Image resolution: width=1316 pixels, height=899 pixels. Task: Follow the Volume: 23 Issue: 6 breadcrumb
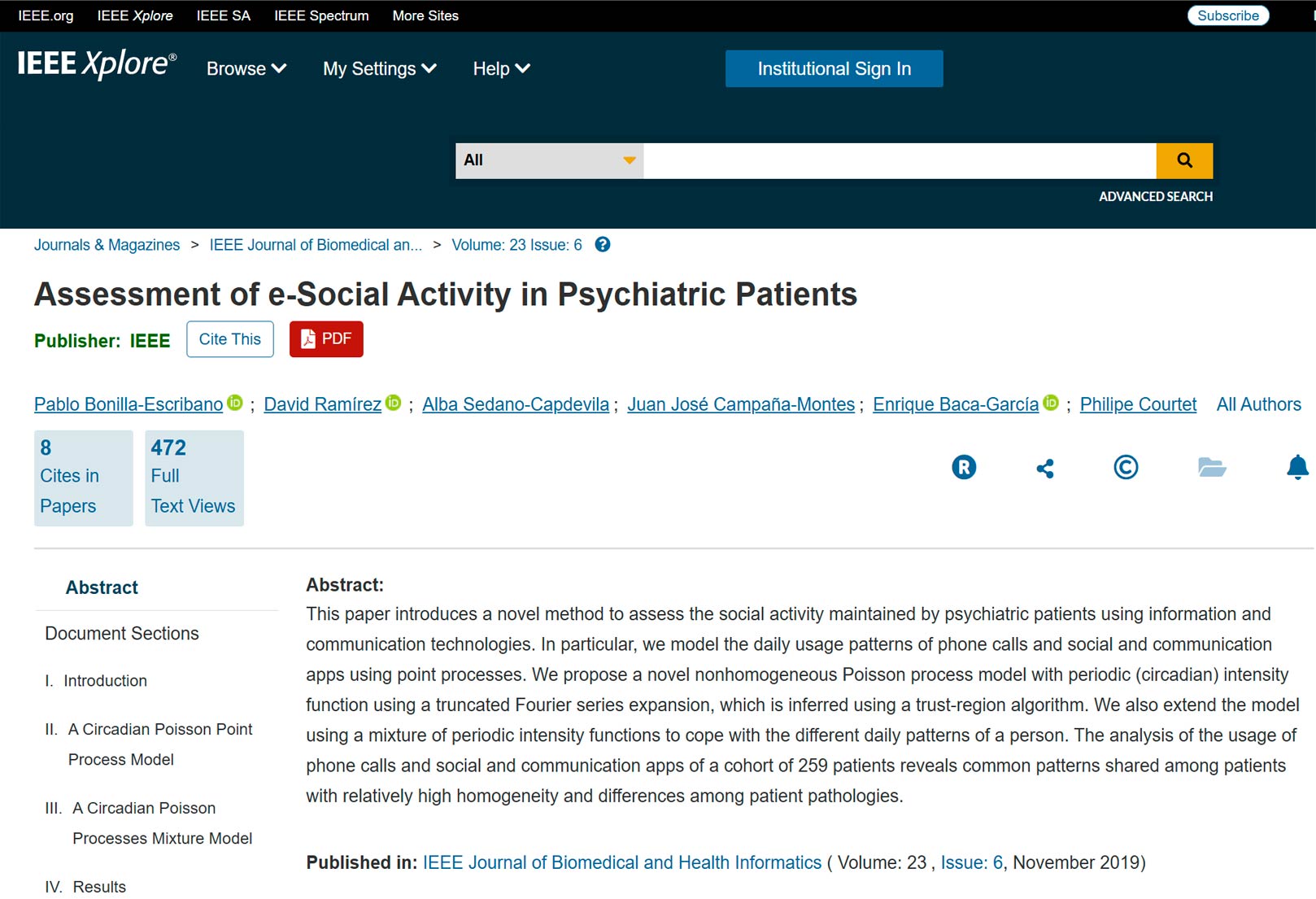[x=517, y=245]
